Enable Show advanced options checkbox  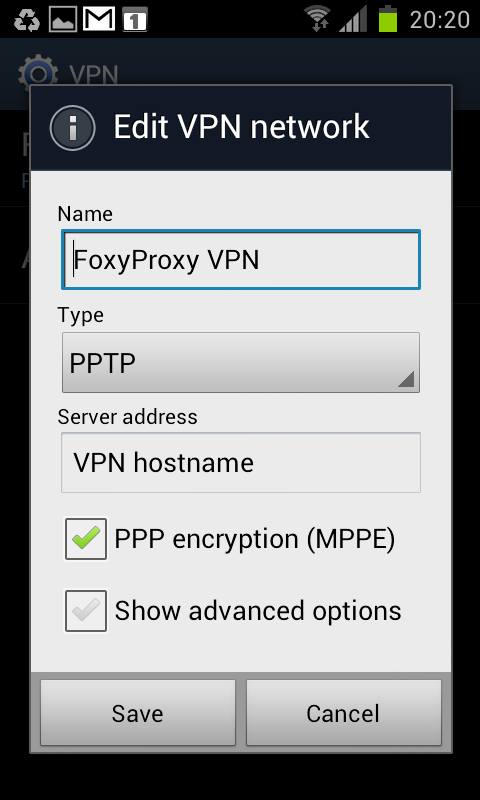[x=86, y=611]
